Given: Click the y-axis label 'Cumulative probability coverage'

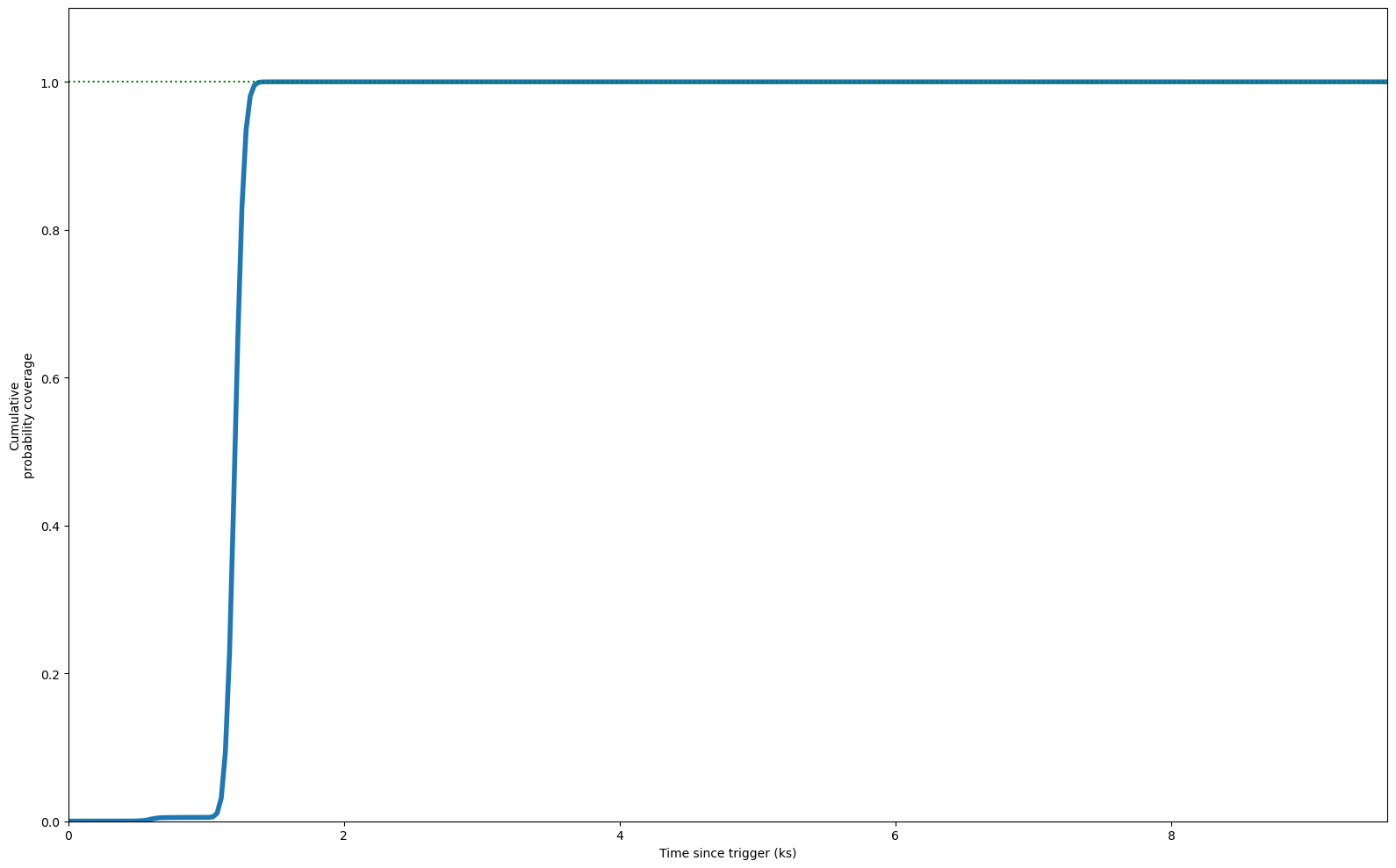Looking at the screenshot, I should click(x=21, y=415).
